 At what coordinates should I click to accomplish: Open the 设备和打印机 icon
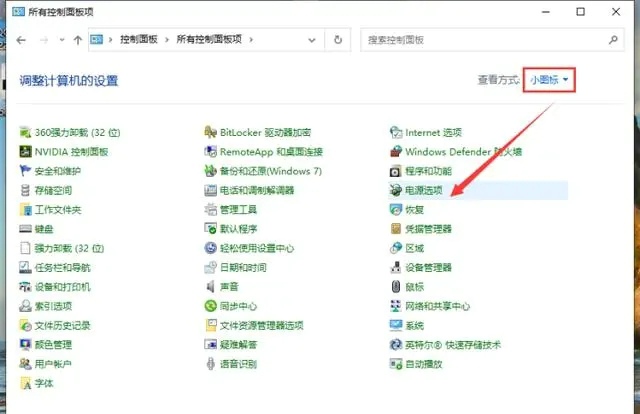click(25, 287)
